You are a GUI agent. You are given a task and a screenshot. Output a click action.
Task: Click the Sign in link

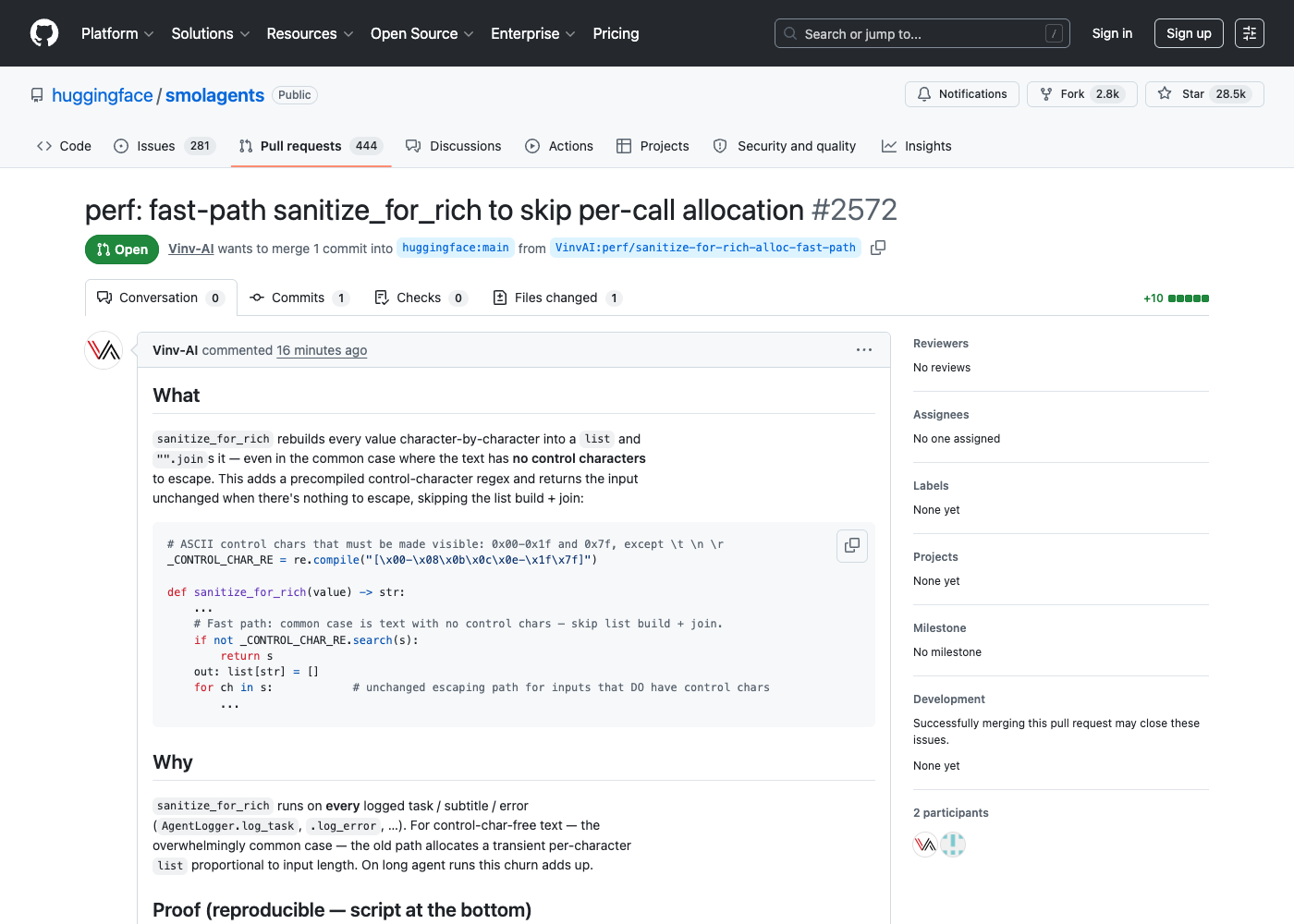point(1112,33)
